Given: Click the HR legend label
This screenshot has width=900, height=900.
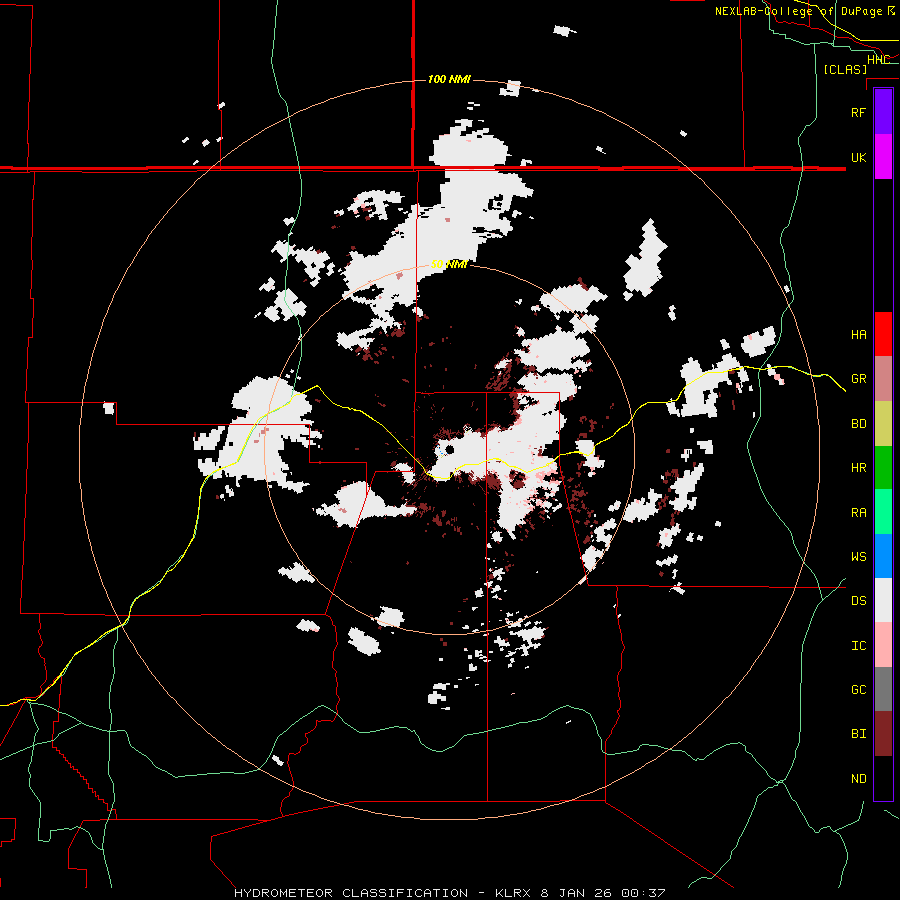Looking at the screenshot, I should 858,468.
